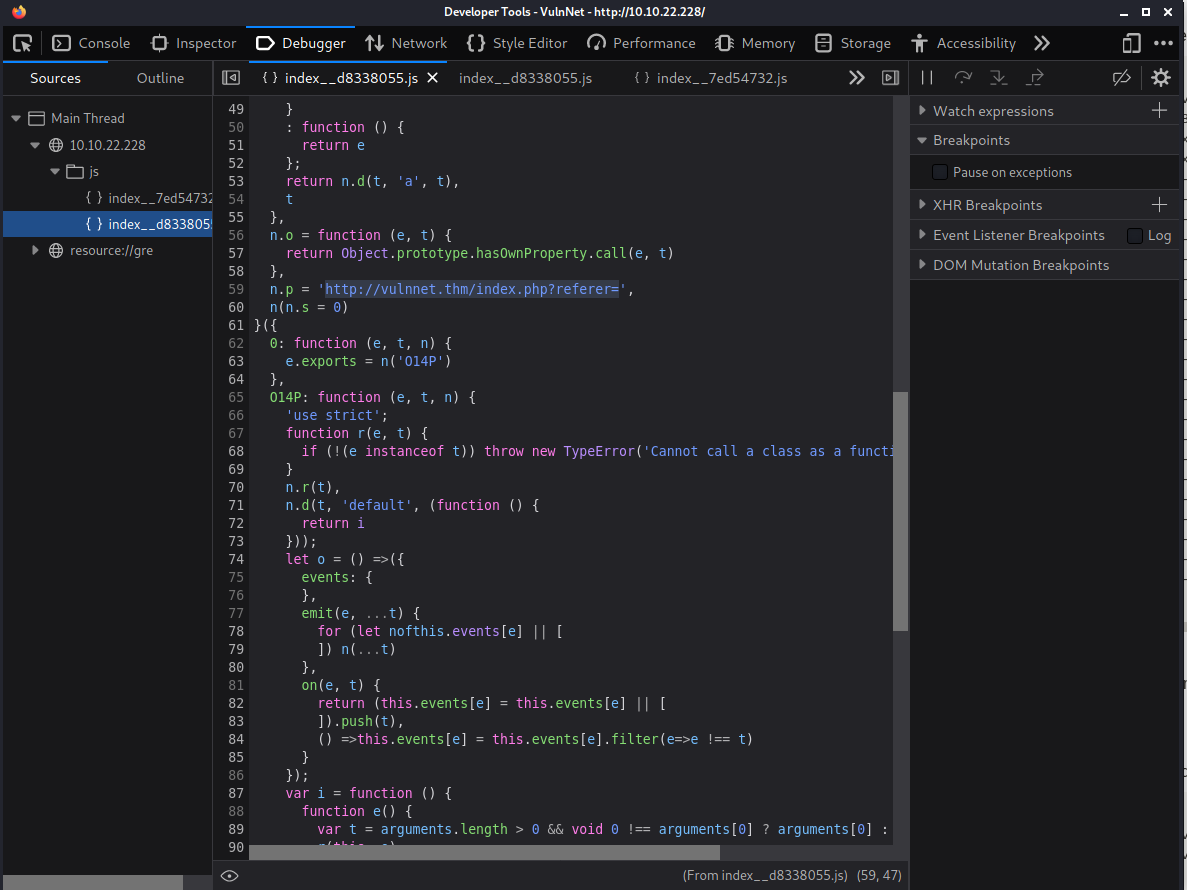
Task: Click the Pause debugger button
Action: (927, 77)
